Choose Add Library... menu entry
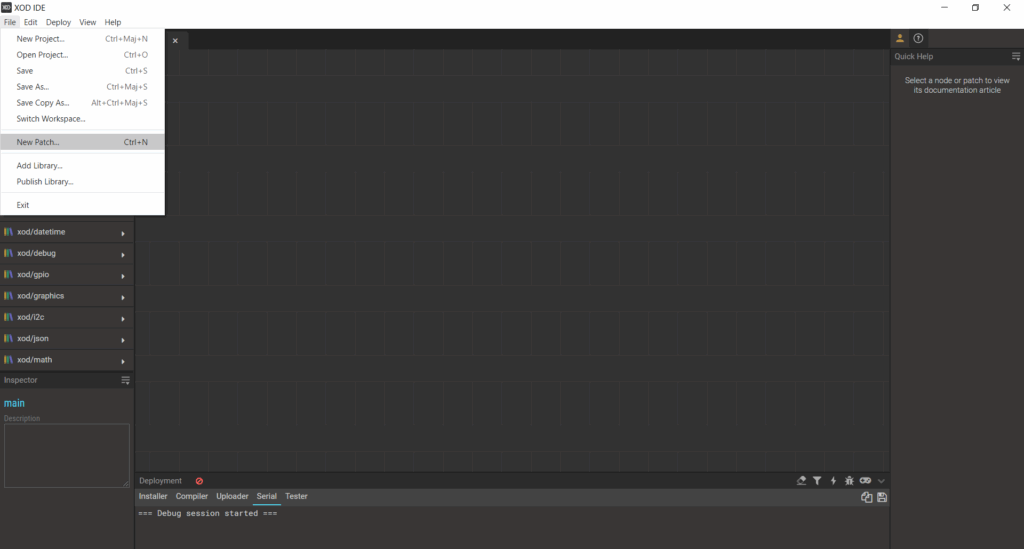This screenshot has width=1024, height=549. click(x=82, y=166)
